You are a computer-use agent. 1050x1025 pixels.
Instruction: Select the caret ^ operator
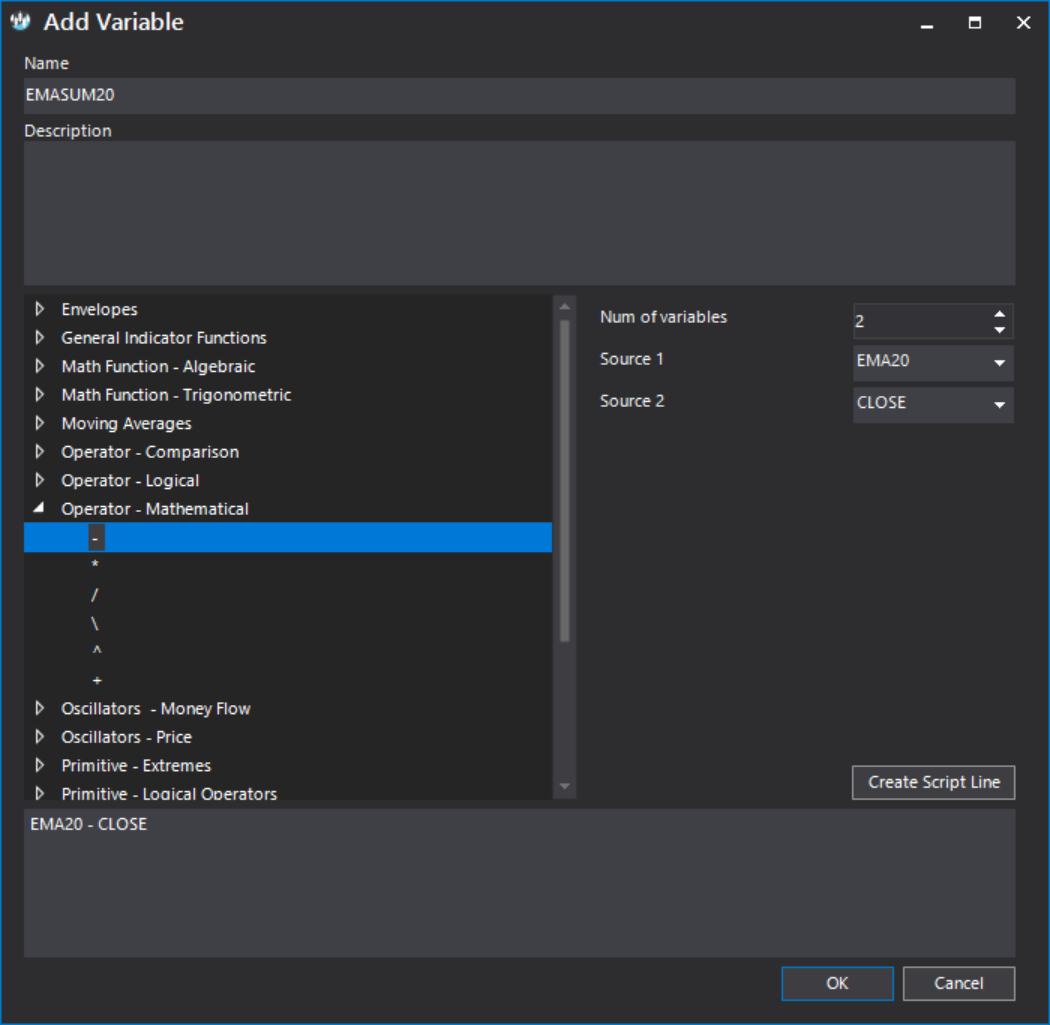point(96,651)
